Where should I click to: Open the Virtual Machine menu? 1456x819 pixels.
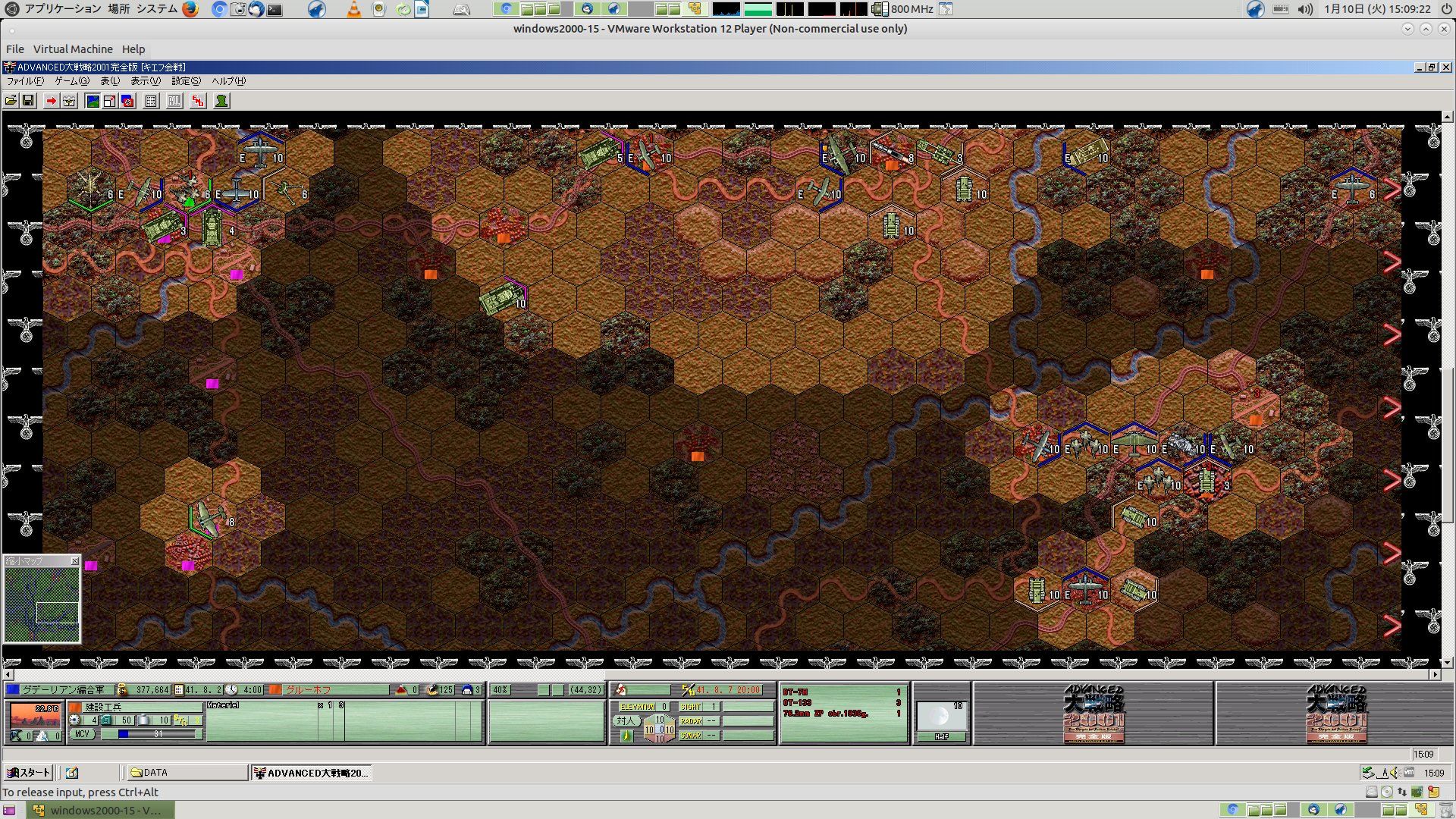[x=73, y=49]
